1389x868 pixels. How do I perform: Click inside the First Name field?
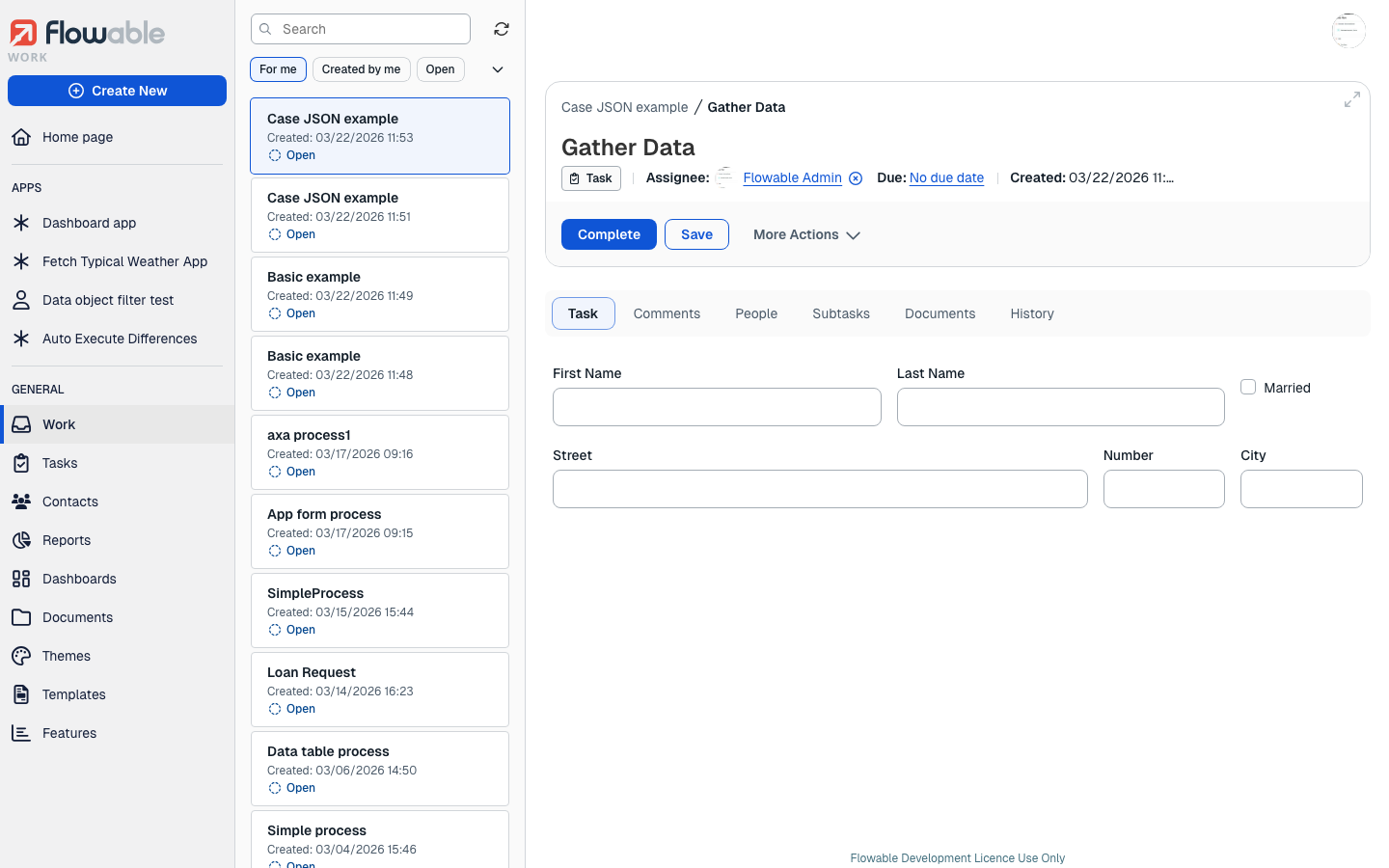point(717,406)
